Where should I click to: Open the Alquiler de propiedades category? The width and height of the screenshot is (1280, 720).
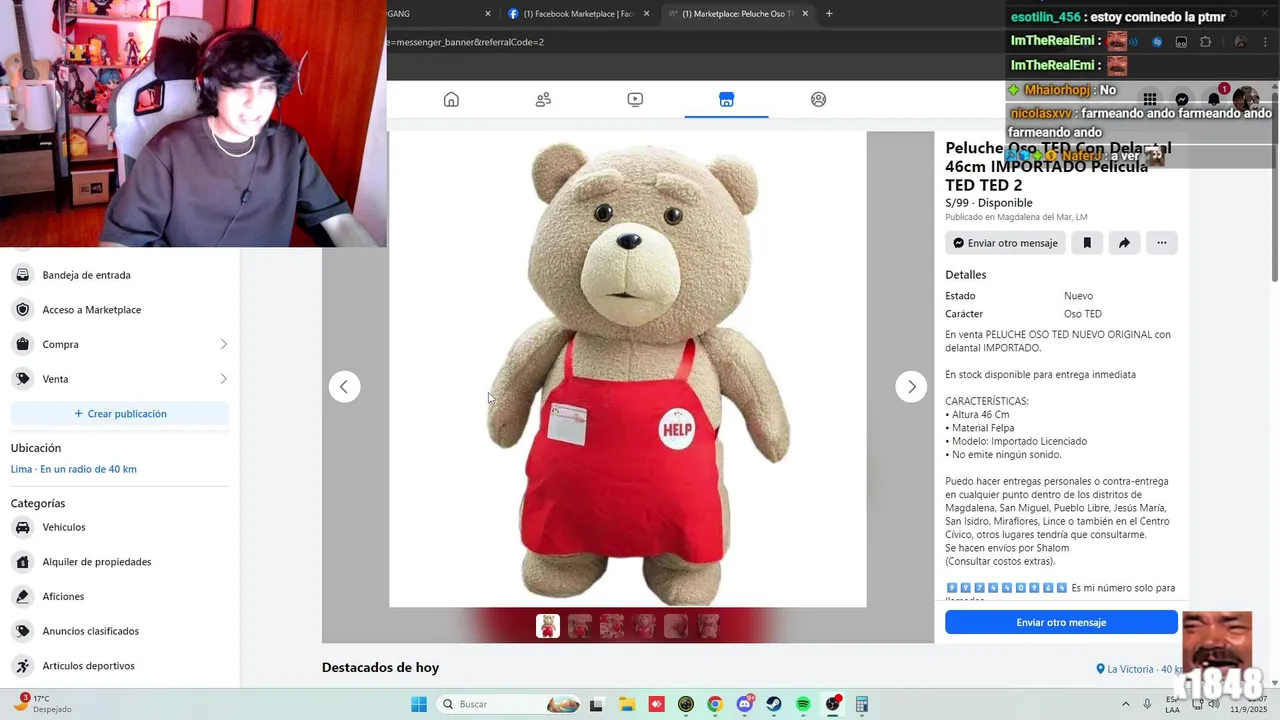120,562
